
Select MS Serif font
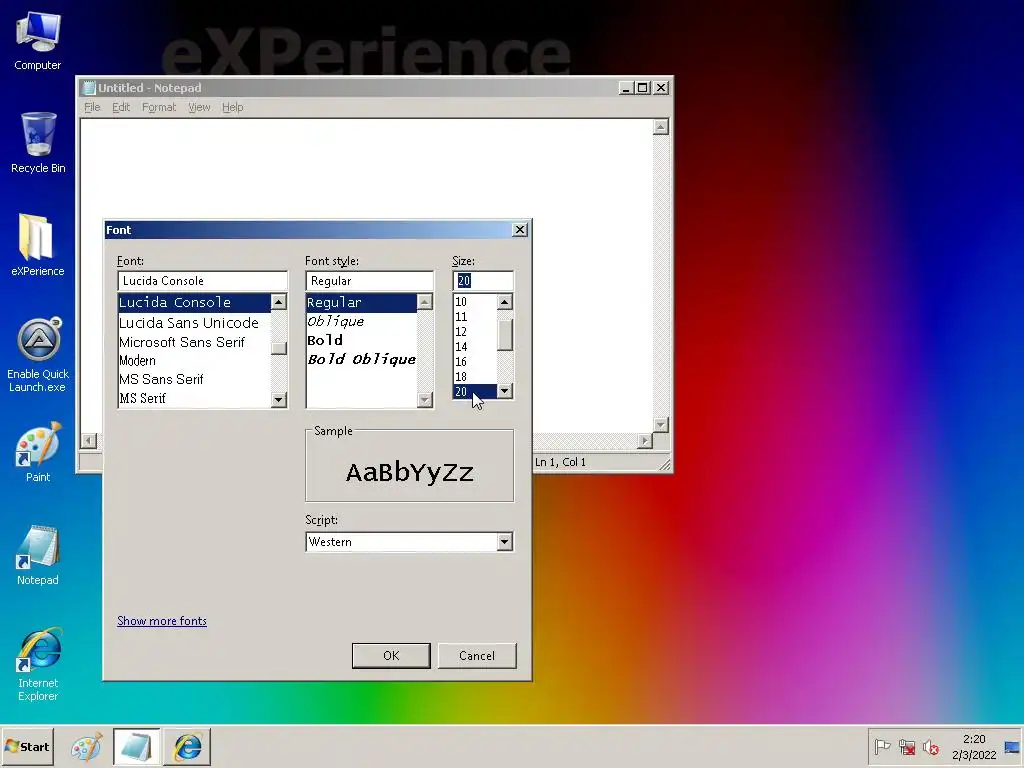coord(194,398)
